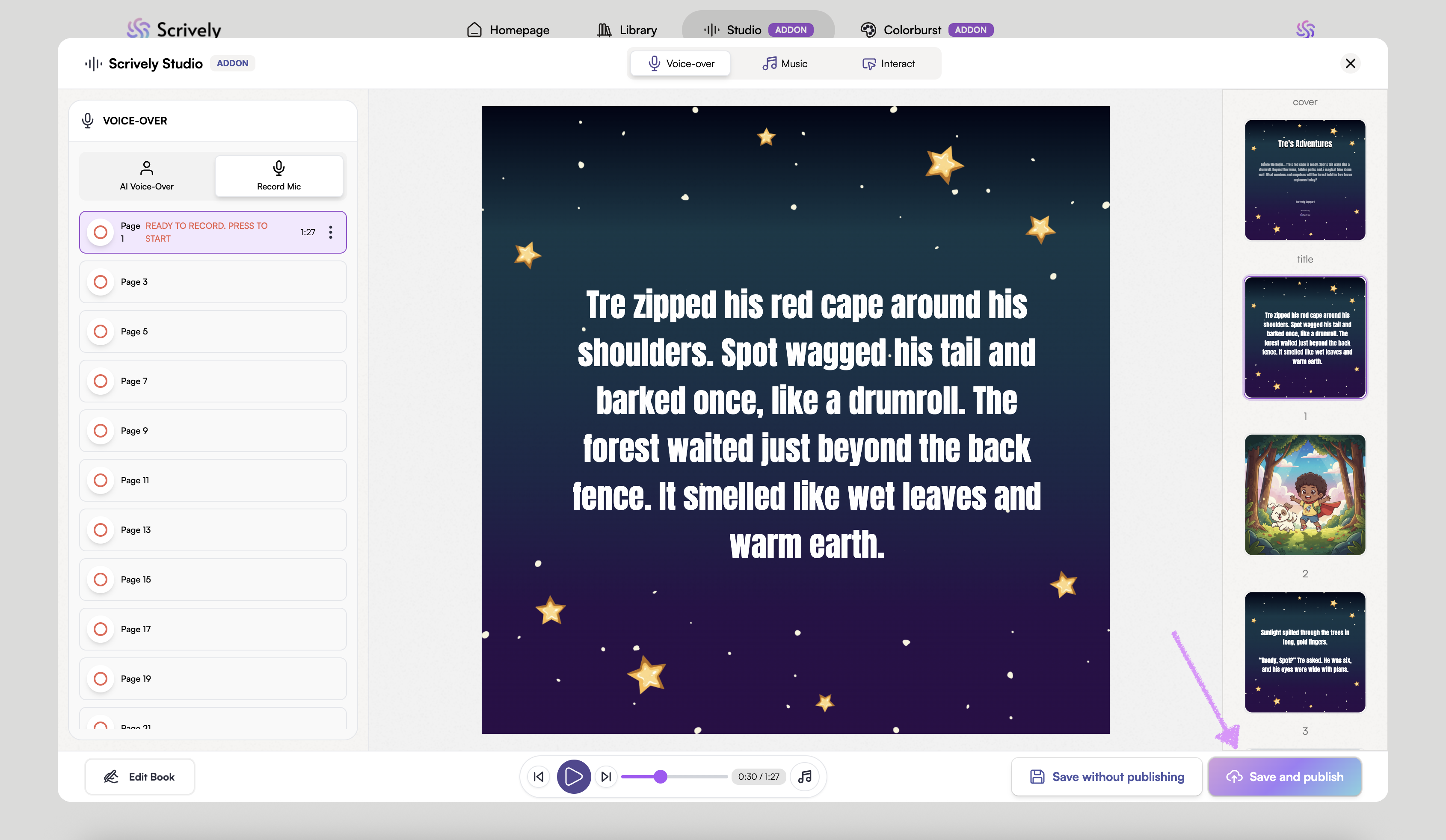Click Save without publishing
Viewport: 1446px width, 840px height.
(x=1106, y=776)
